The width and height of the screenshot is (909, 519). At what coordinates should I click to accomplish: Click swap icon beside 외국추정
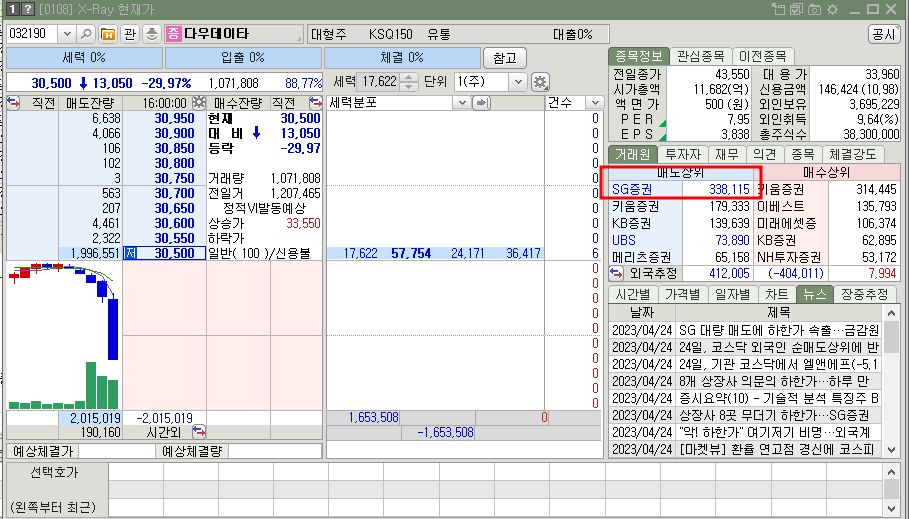pos(617,273)
